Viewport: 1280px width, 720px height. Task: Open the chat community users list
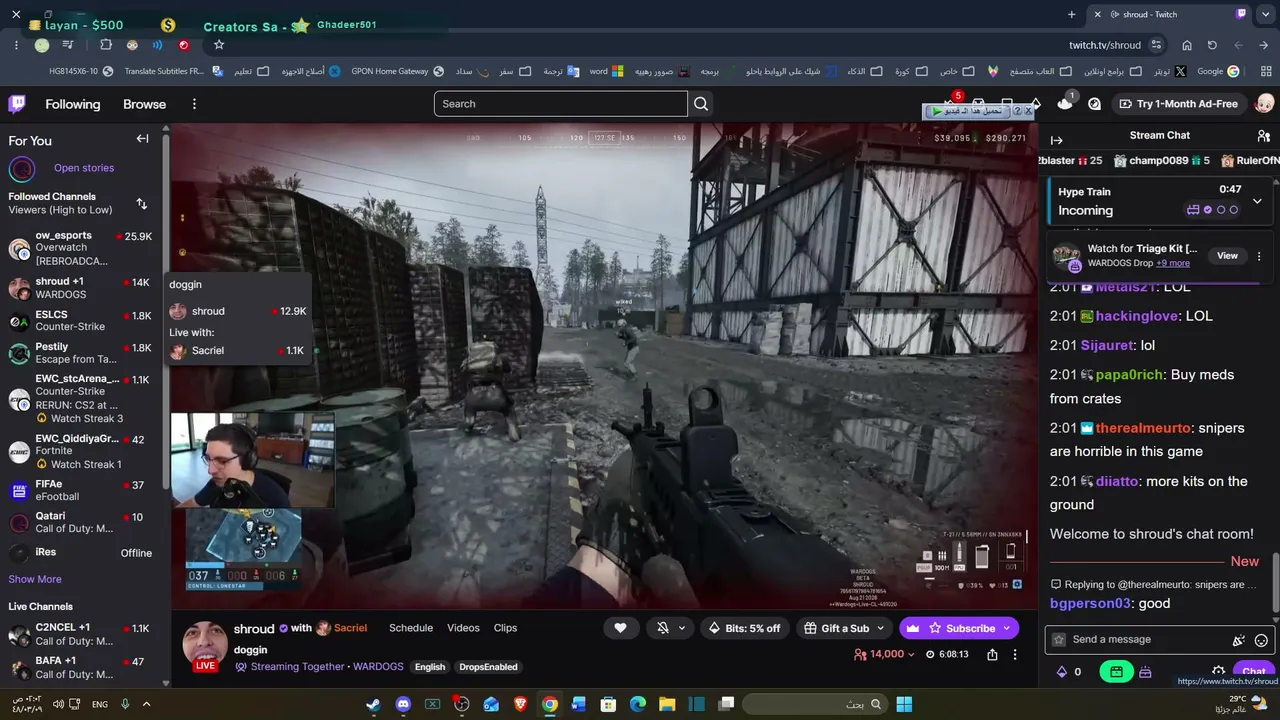1263,136
